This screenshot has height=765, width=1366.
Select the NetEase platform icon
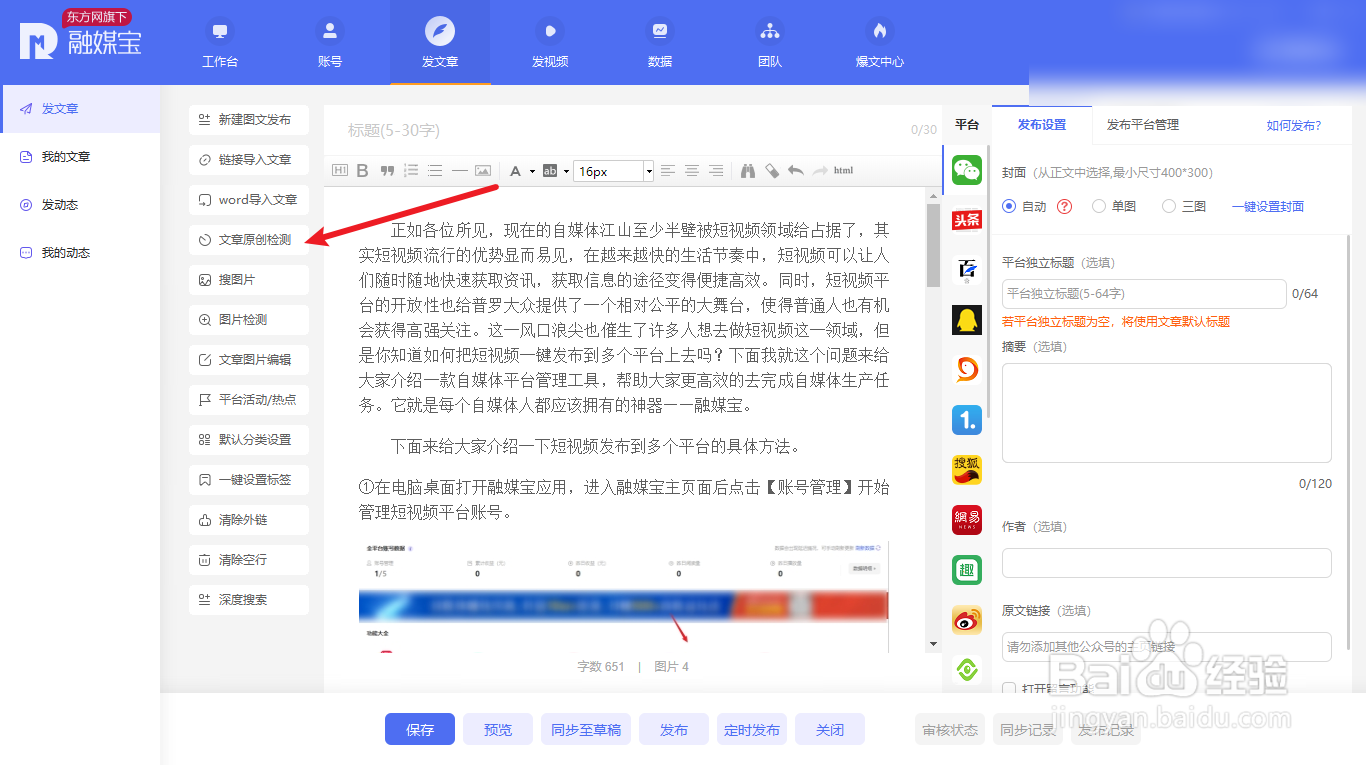[967, 520]
